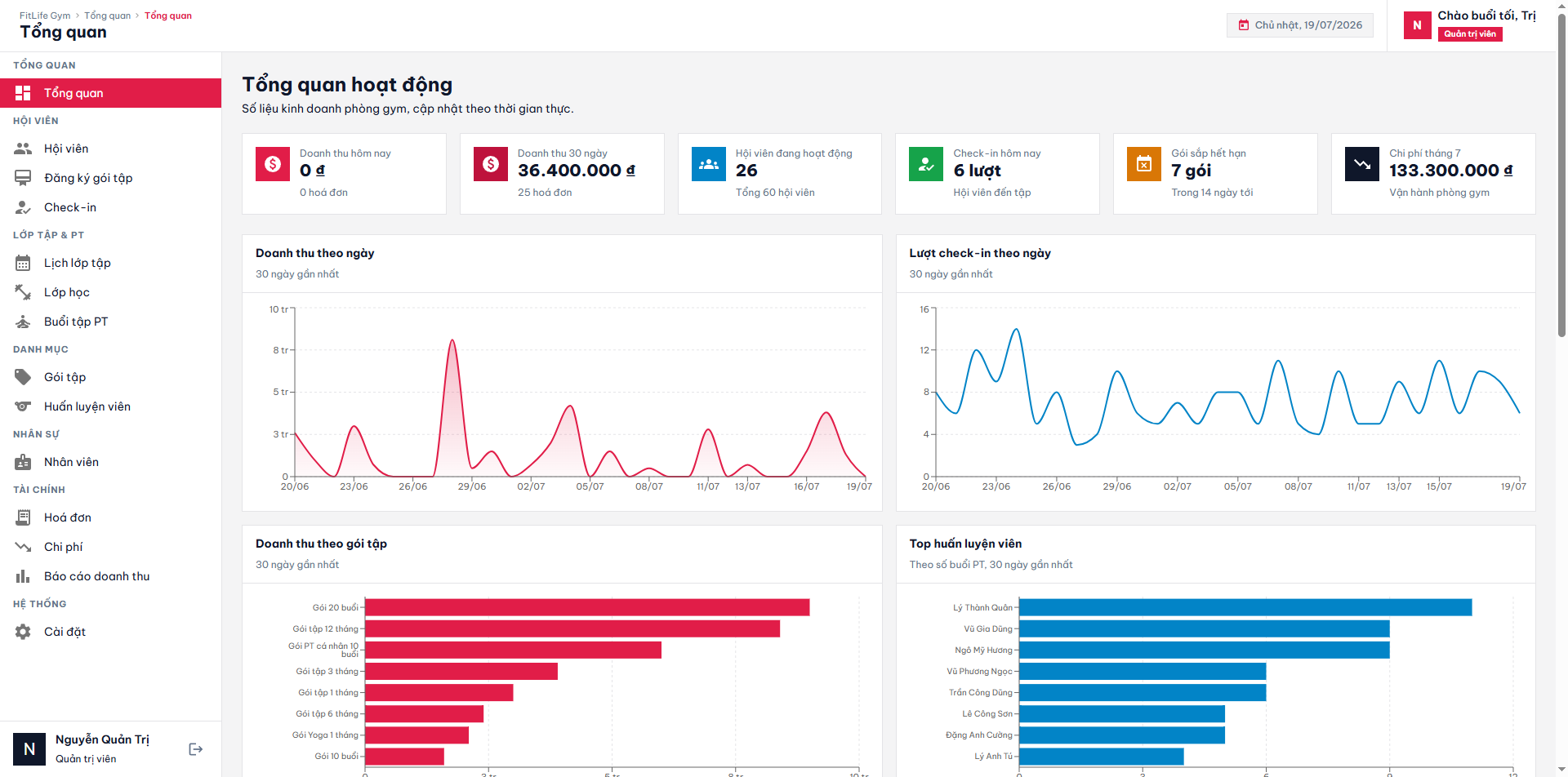Image resolution: width=1568 pixels, height=777 pixels.
Task: Click the Đăng ký gói tập sidebar icon
Action: pos(23,178)
